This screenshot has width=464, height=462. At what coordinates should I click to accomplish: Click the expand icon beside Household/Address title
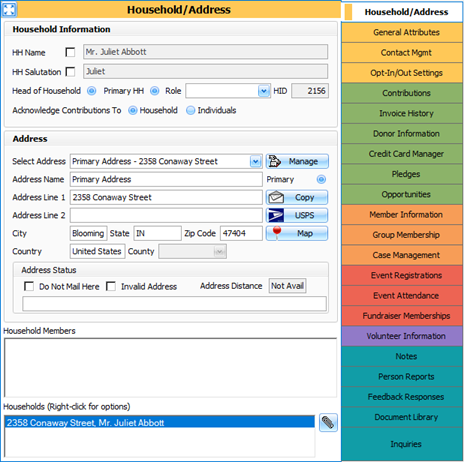9,9
